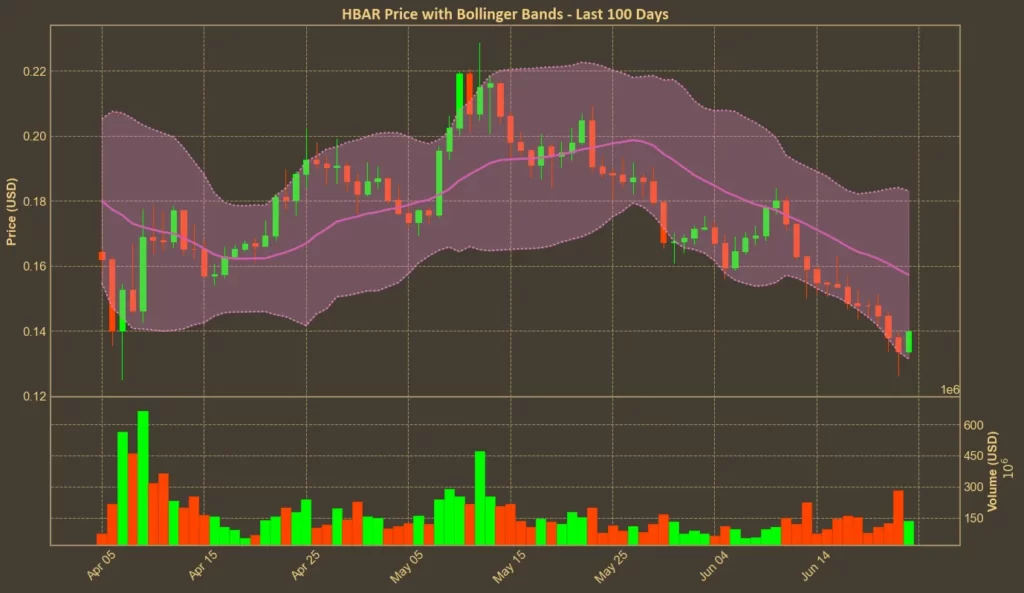Click the 150 volume tick label
The image size is (1024, 593).
(x=973, y=519)
